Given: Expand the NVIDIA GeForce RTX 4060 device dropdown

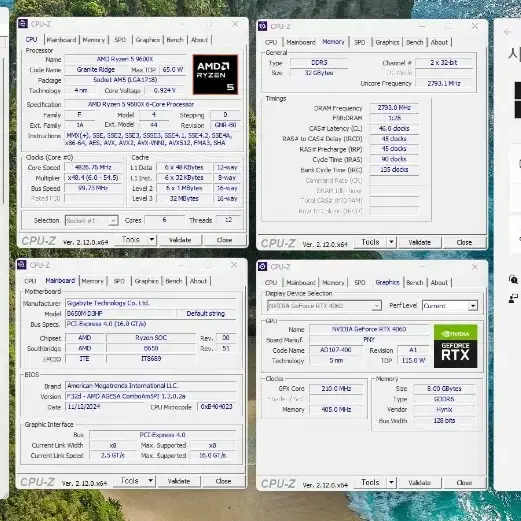Looking at the screenshot, I should point(376,306).
